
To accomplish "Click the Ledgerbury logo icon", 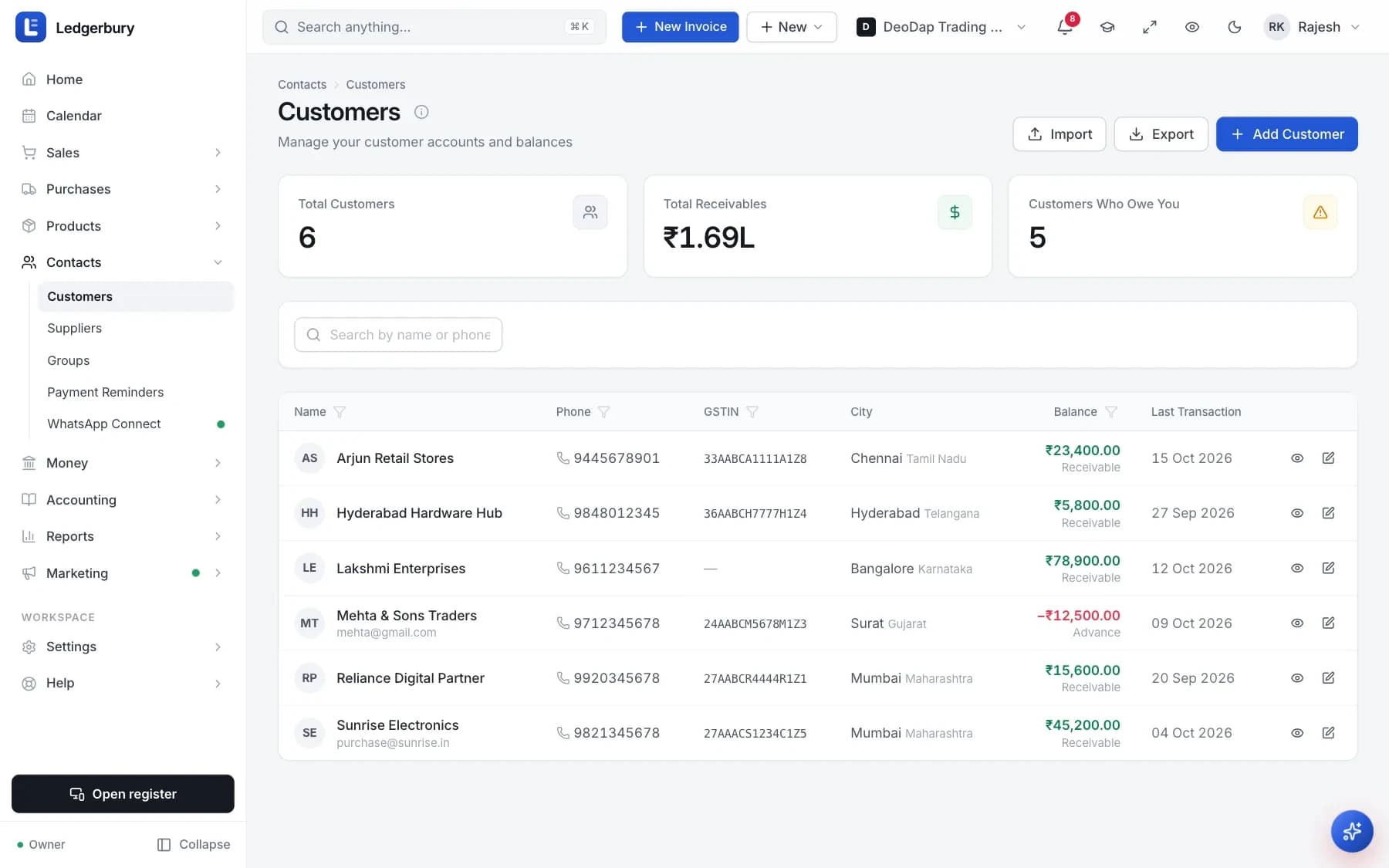I will 31,28.
